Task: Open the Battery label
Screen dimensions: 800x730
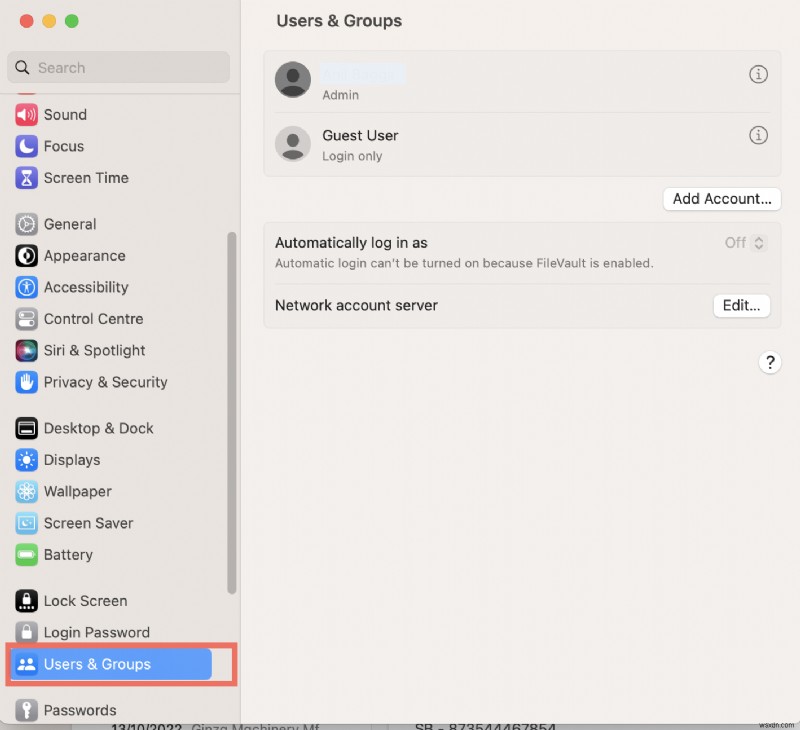Action: pyautogui.click(x=68, y=555)
